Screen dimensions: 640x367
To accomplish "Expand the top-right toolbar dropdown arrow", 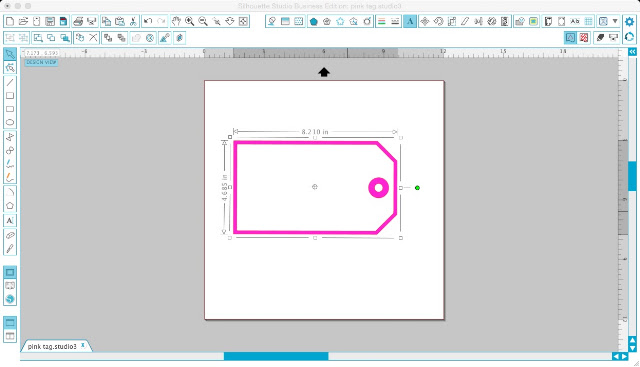I will click(x=615, y=21).
